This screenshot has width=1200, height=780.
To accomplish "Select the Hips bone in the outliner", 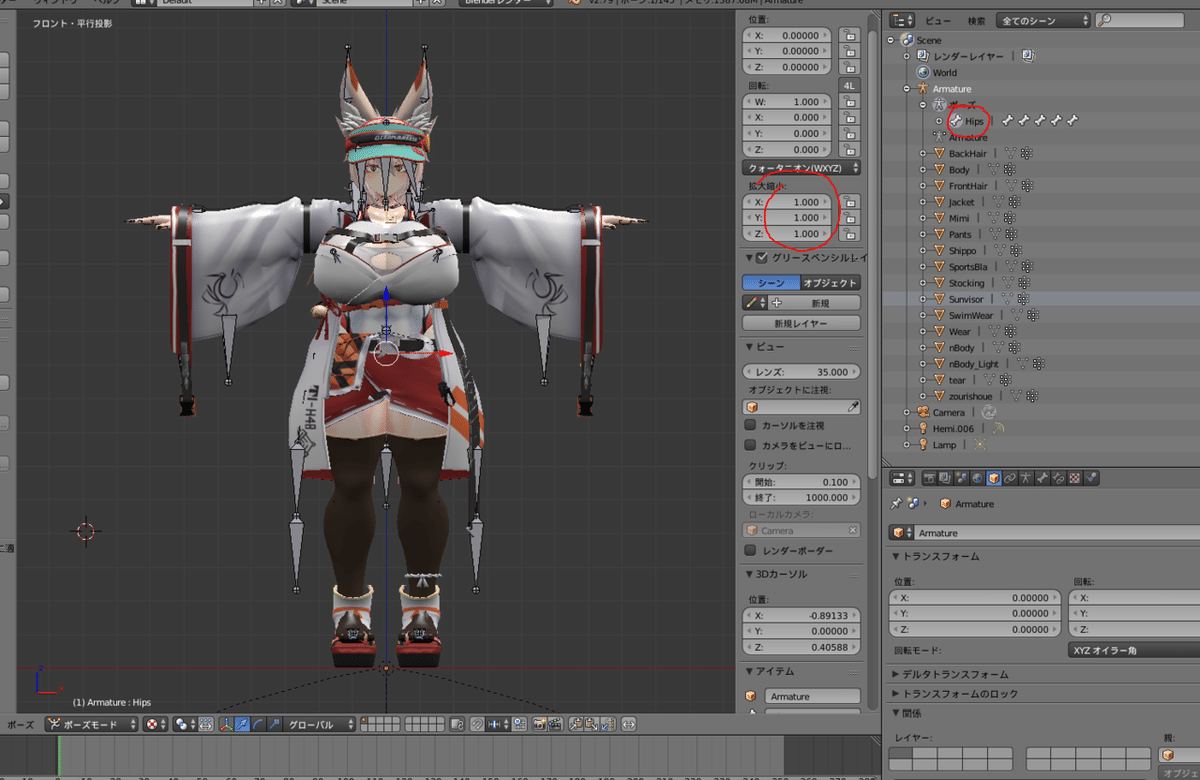I will point(974,121).
